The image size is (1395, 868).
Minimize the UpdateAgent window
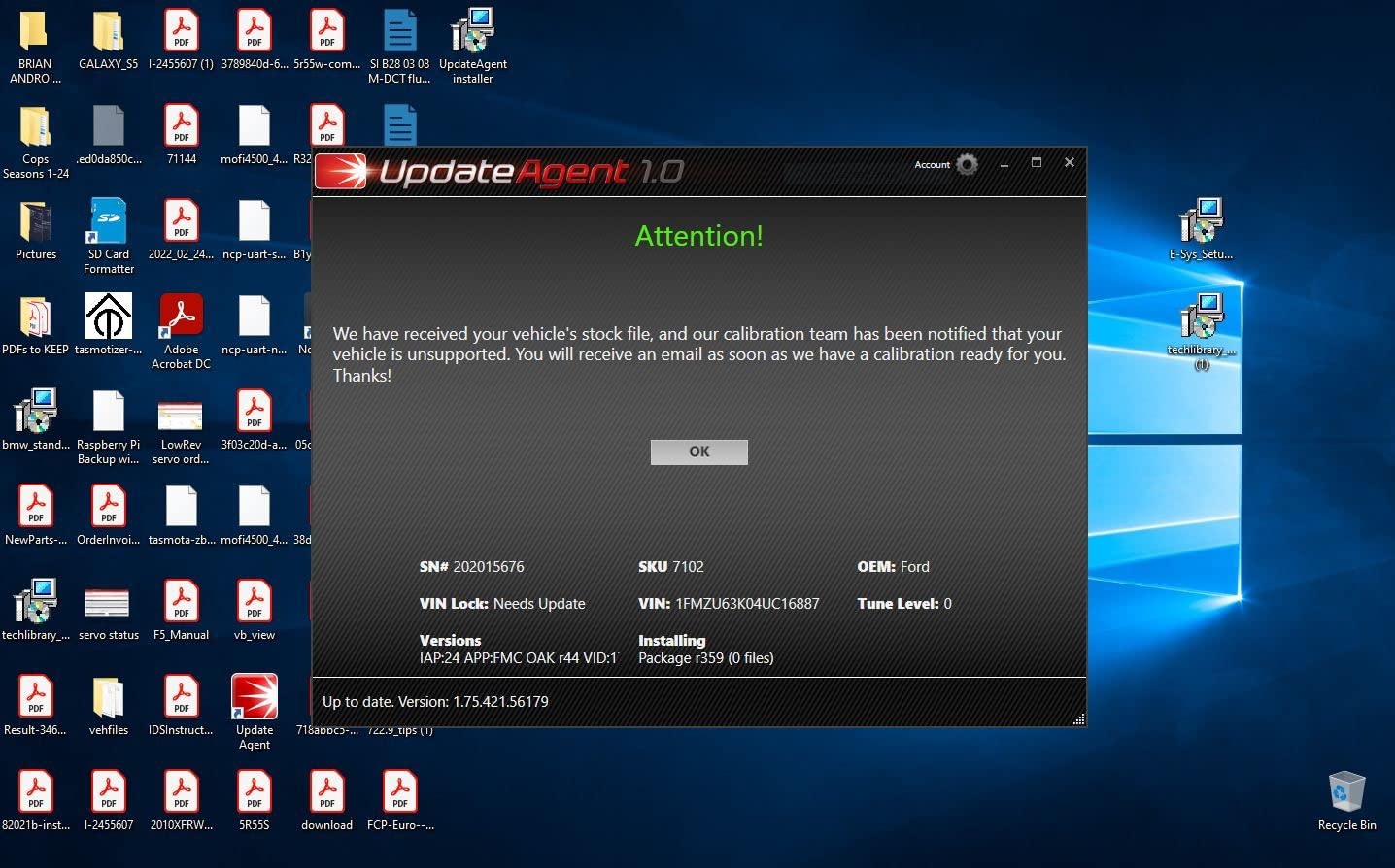click(1004, 164)
